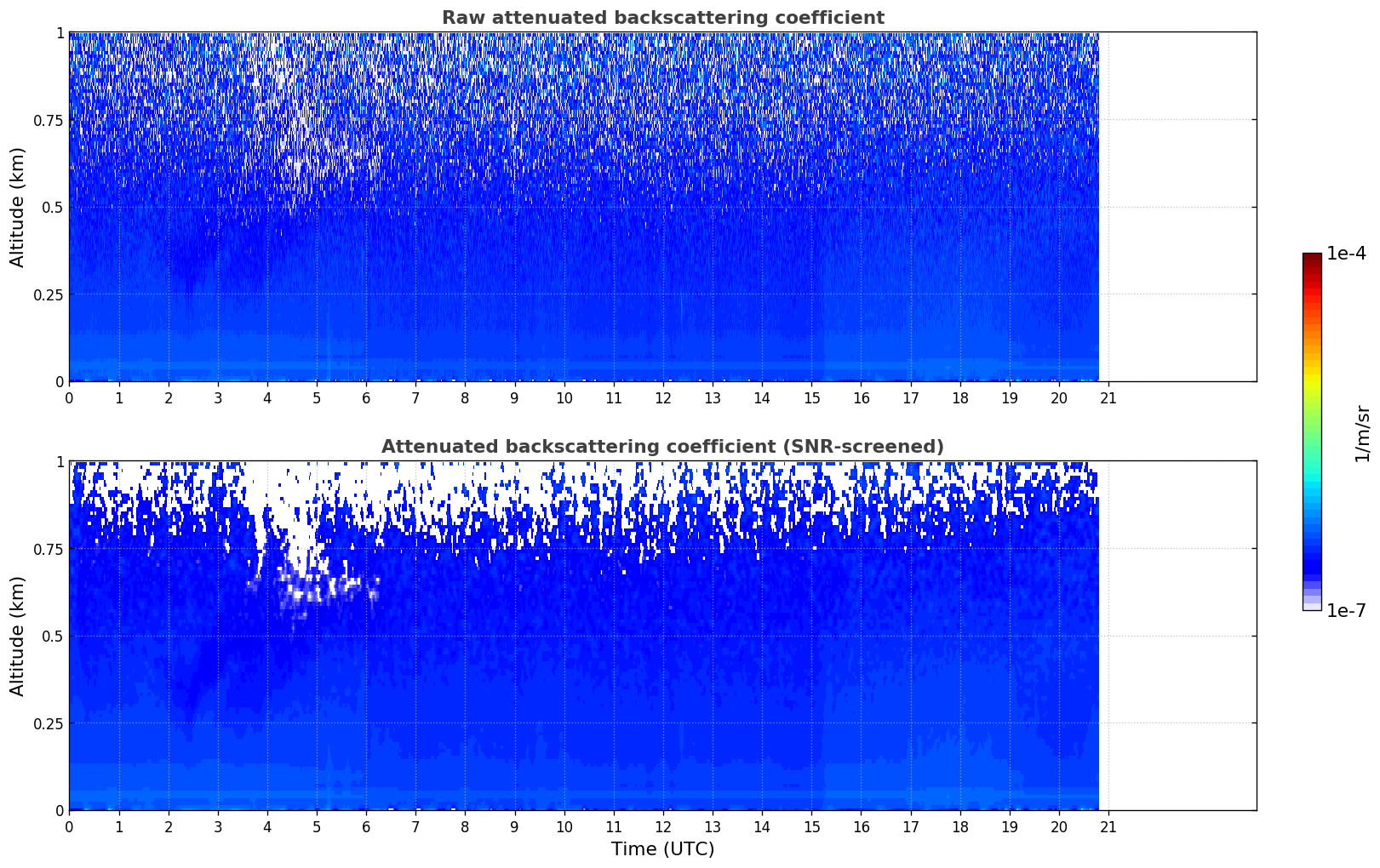Image resolution: width=1380 pixels, height=868 pixels.
Task: Click hour tick '17' on the Raw plot
Action: pyautogui.click(x=911, y=397)
